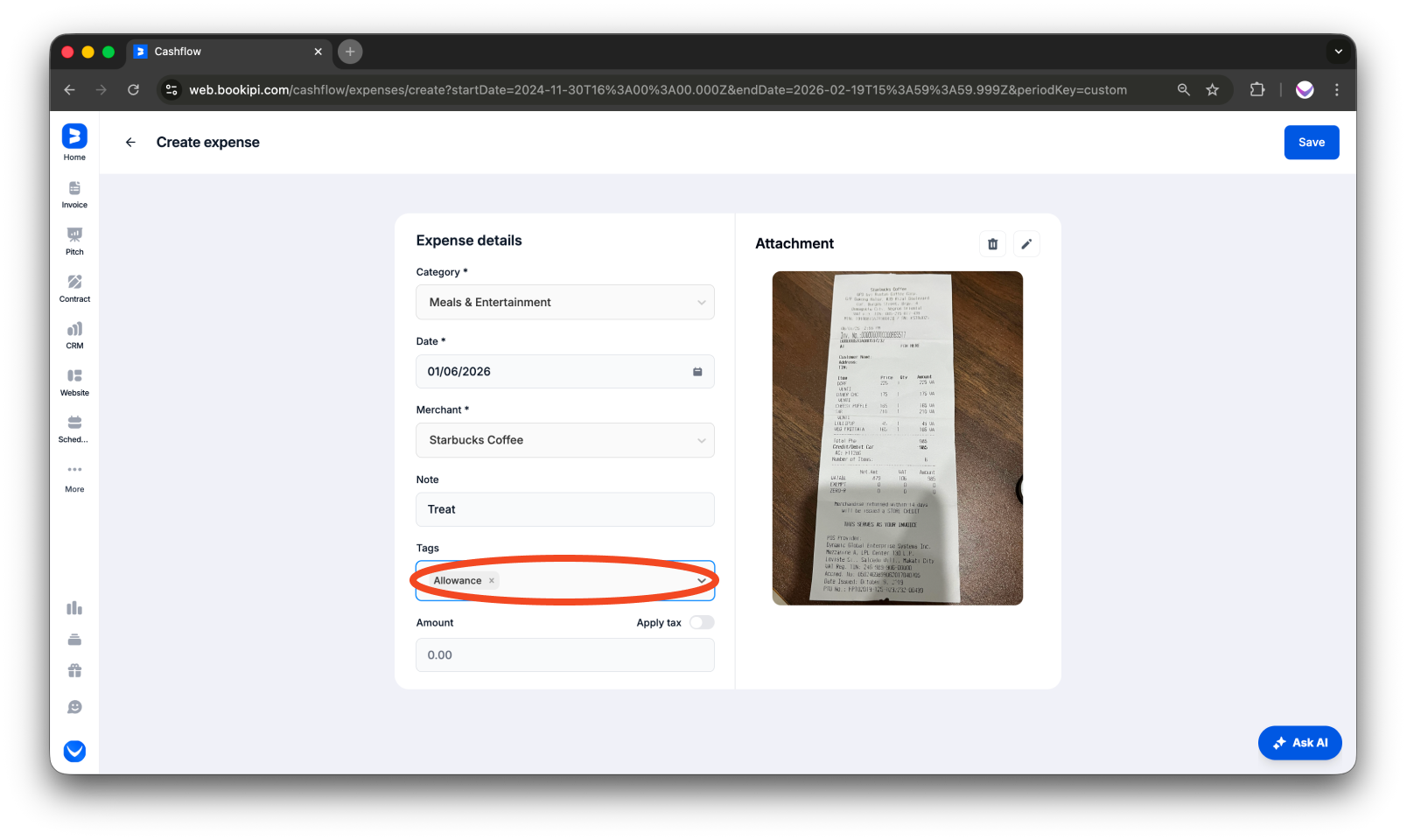
Task: Open the browser three-dot menu
Action: coord(1336,89)
